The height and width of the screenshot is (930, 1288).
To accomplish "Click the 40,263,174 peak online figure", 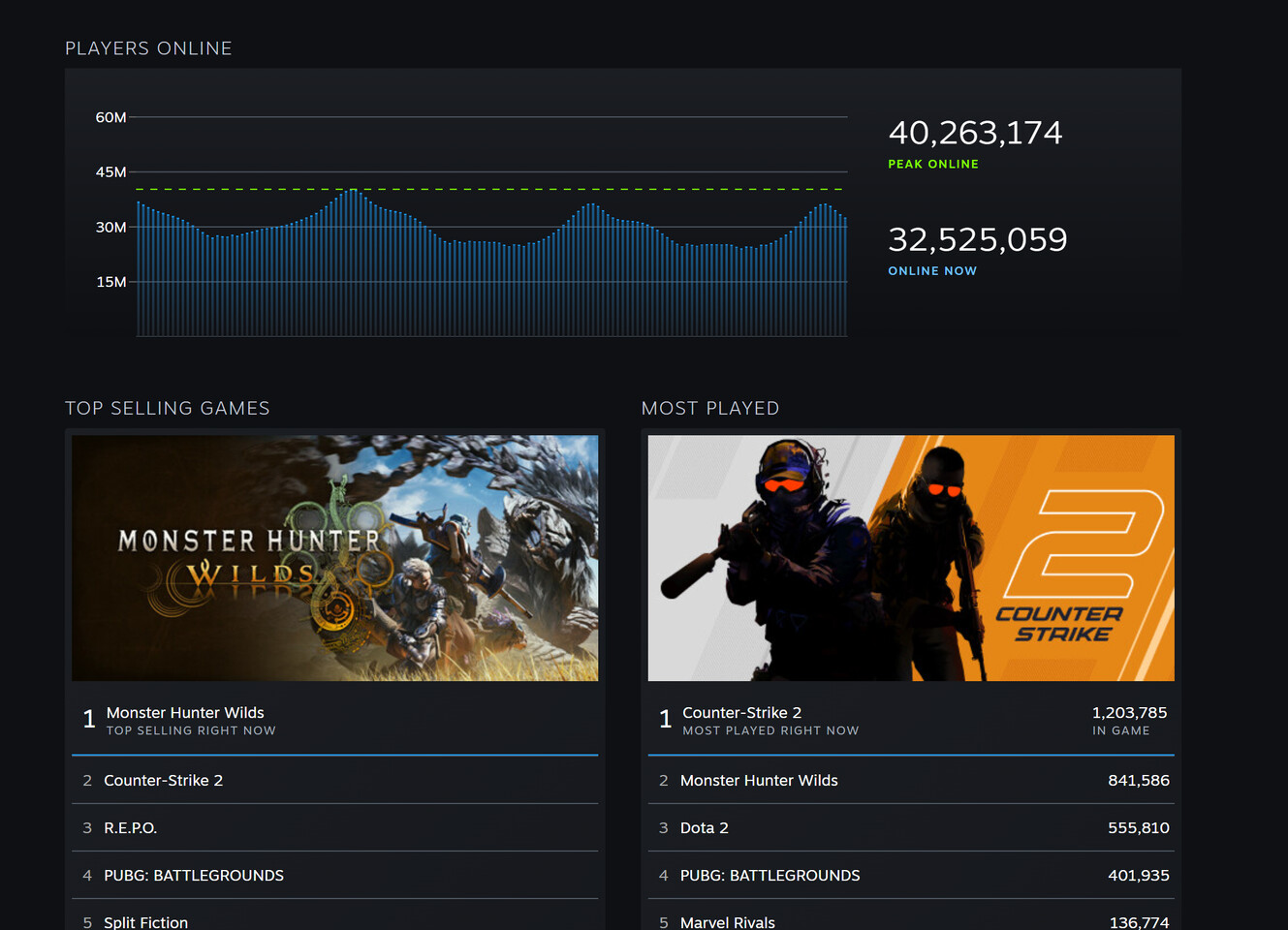I will 975,133.
